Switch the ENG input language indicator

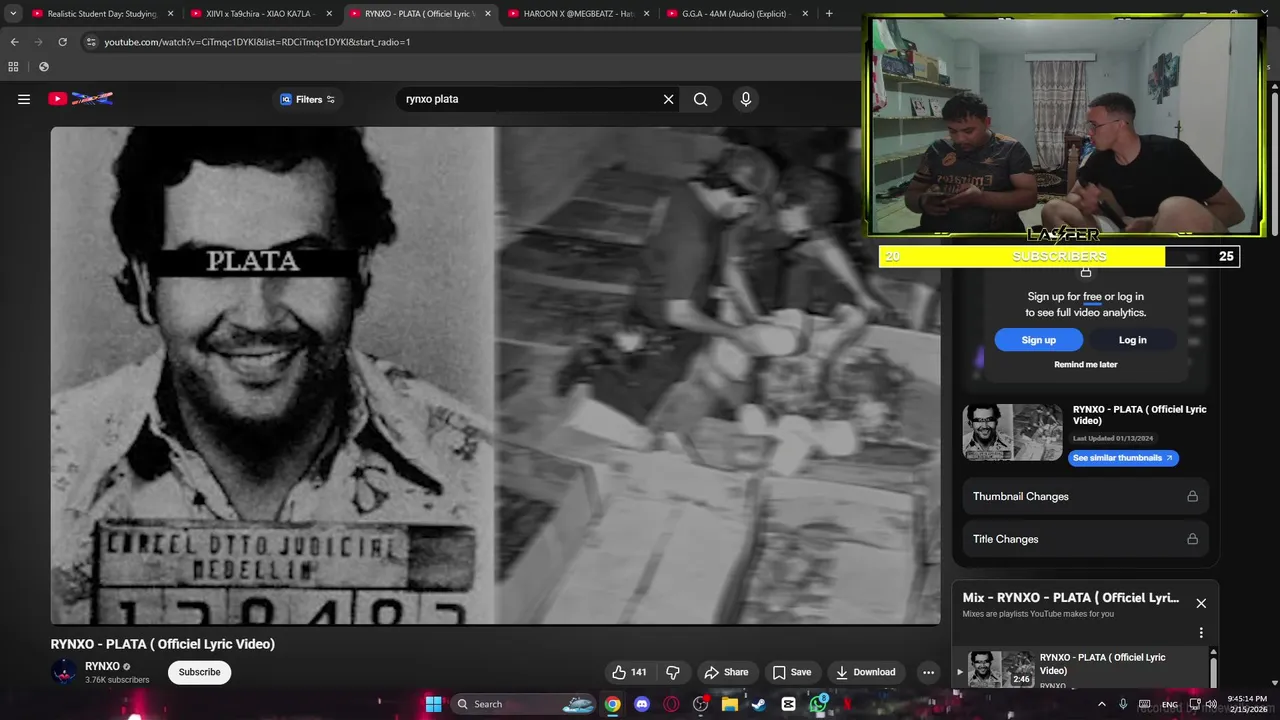click(x=1169, y=704)
